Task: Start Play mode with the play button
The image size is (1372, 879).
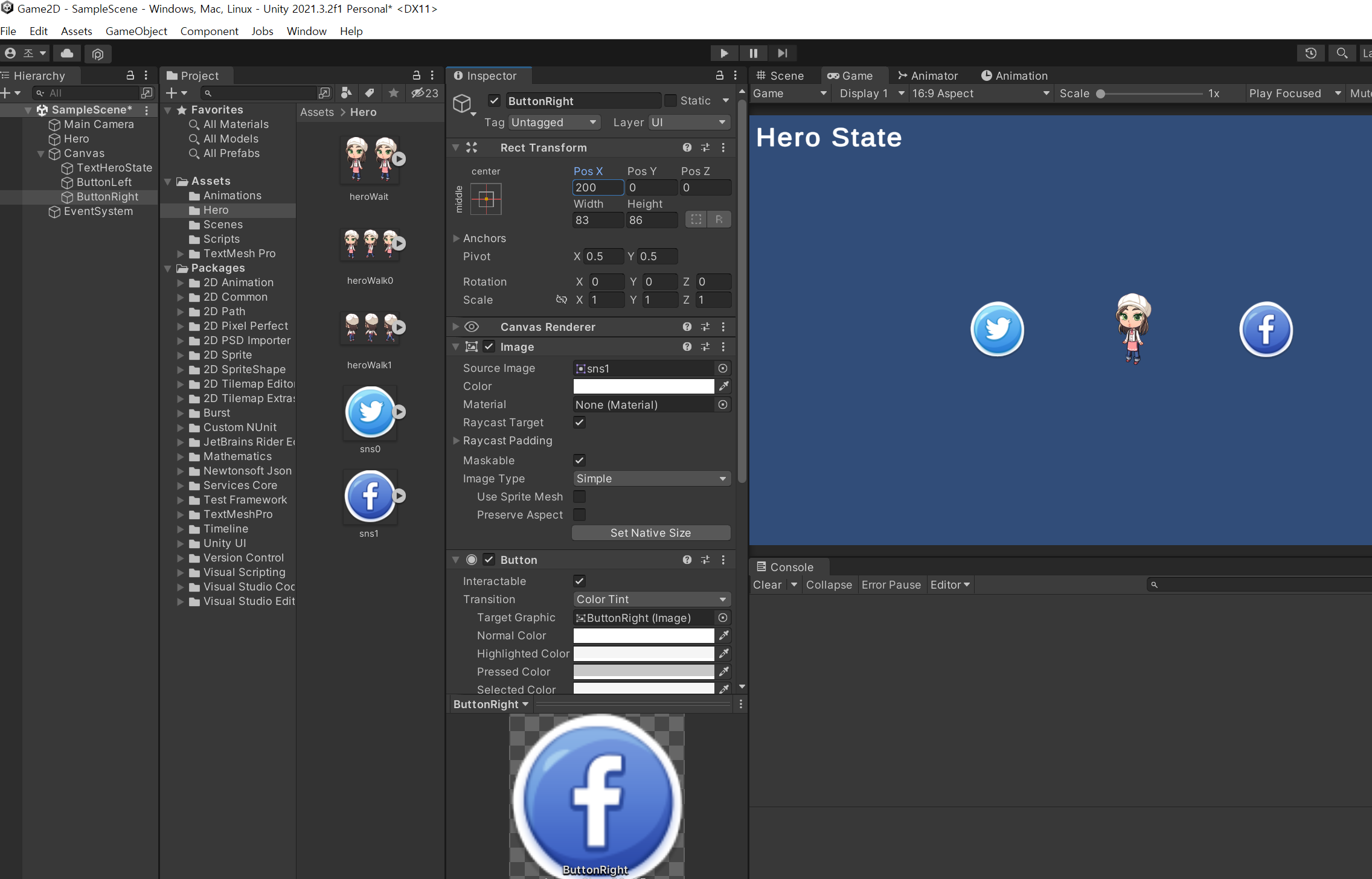Action: point(724,53)
